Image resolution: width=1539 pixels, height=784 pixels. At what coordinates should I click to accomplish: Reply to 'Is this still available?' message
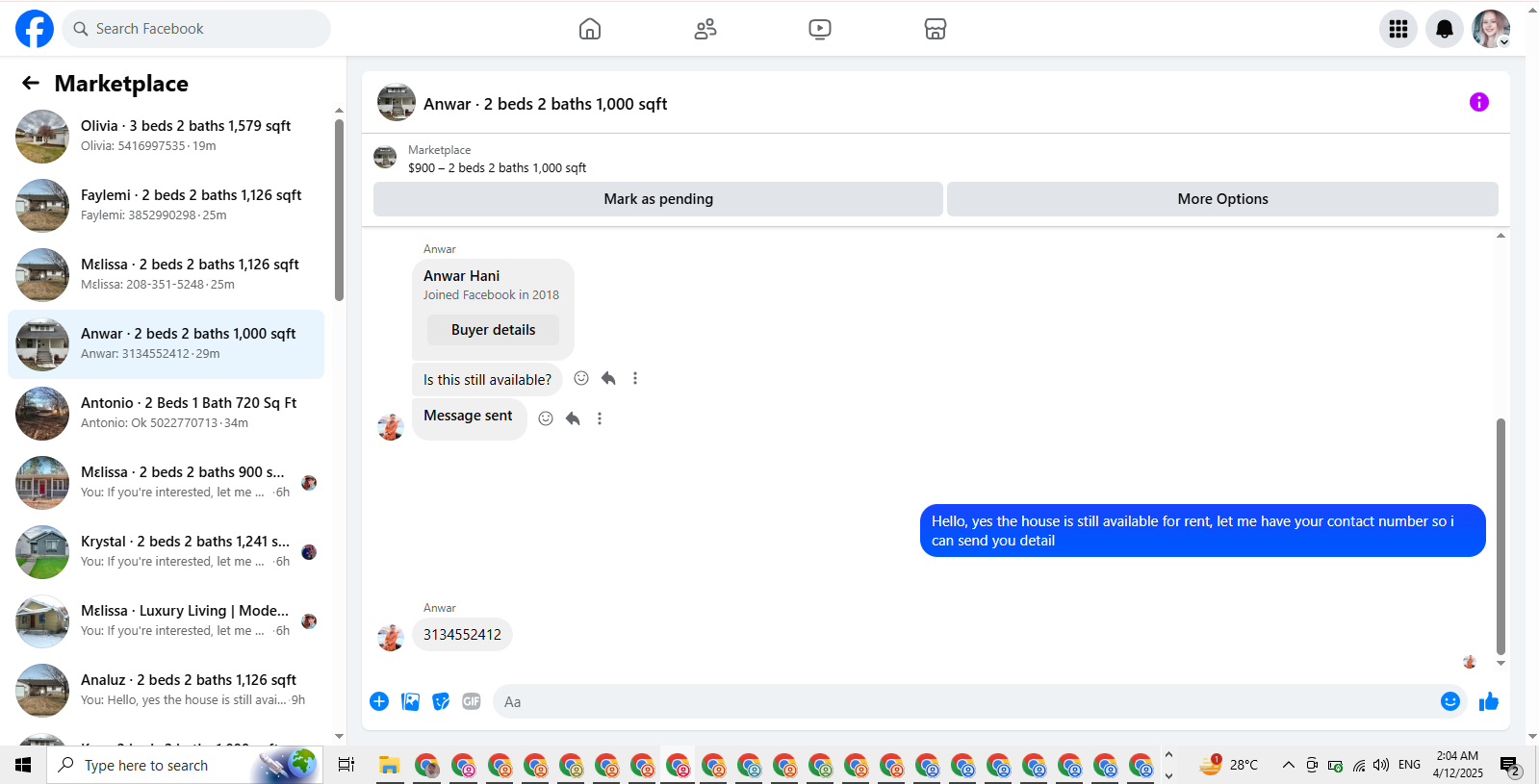tap(608, 378)
